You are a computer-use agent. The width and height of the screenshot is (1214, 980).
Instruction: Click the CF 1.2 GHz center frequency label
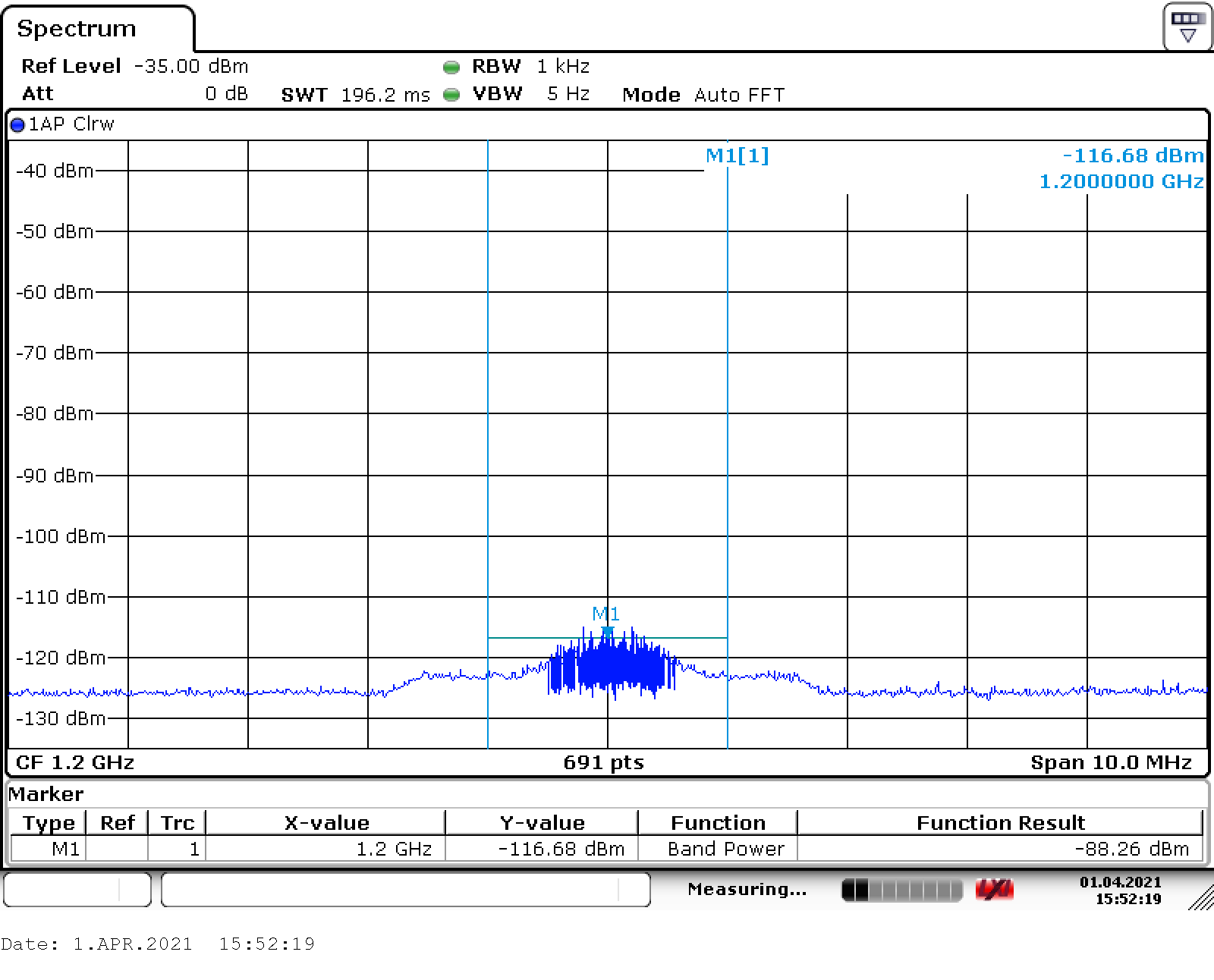tap(74, 762)
